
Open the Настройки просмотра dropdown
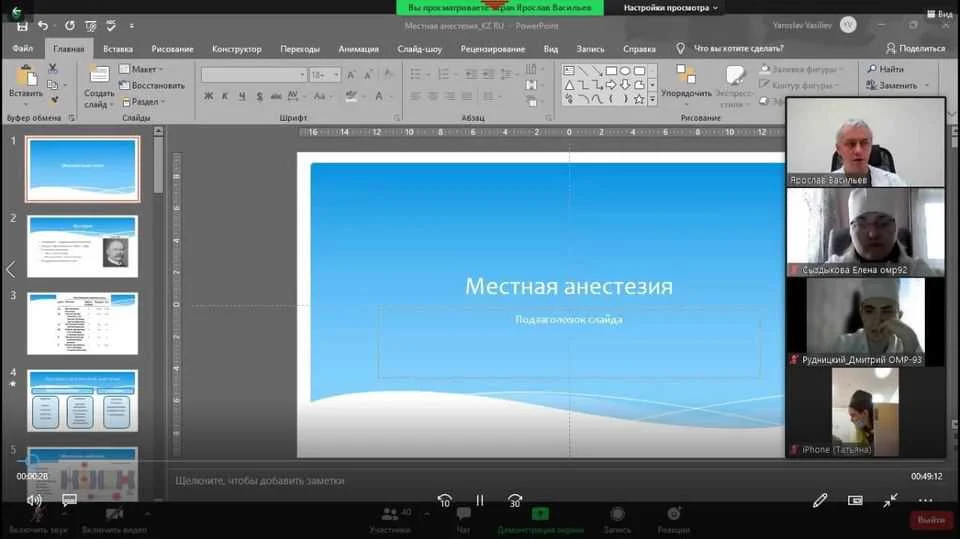click(671, 8)
